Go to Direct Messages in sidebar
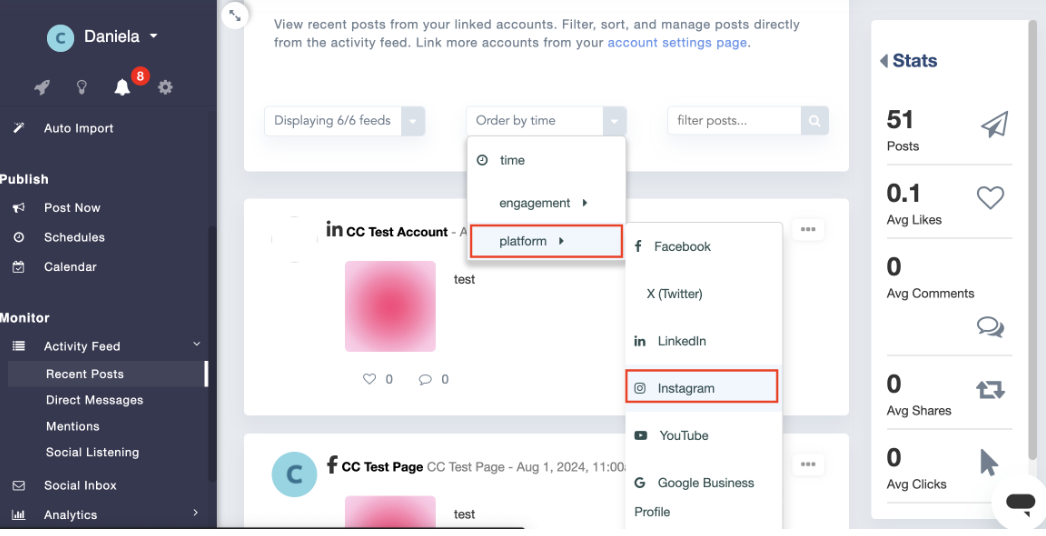Screen dimensions: 1046x536 94,400
